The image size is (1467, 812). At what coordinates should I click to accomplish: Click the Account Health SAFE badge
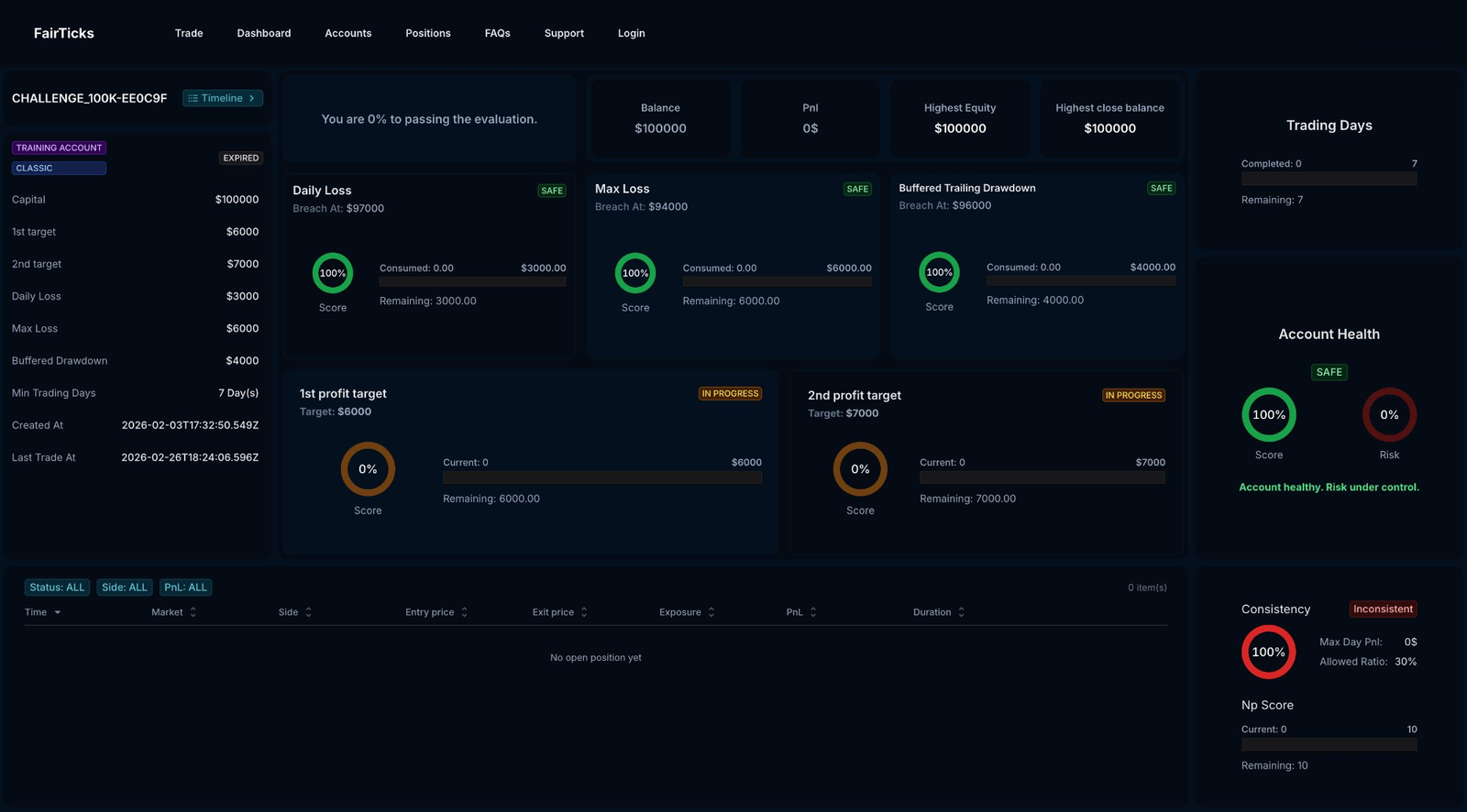click(1329, 372)
